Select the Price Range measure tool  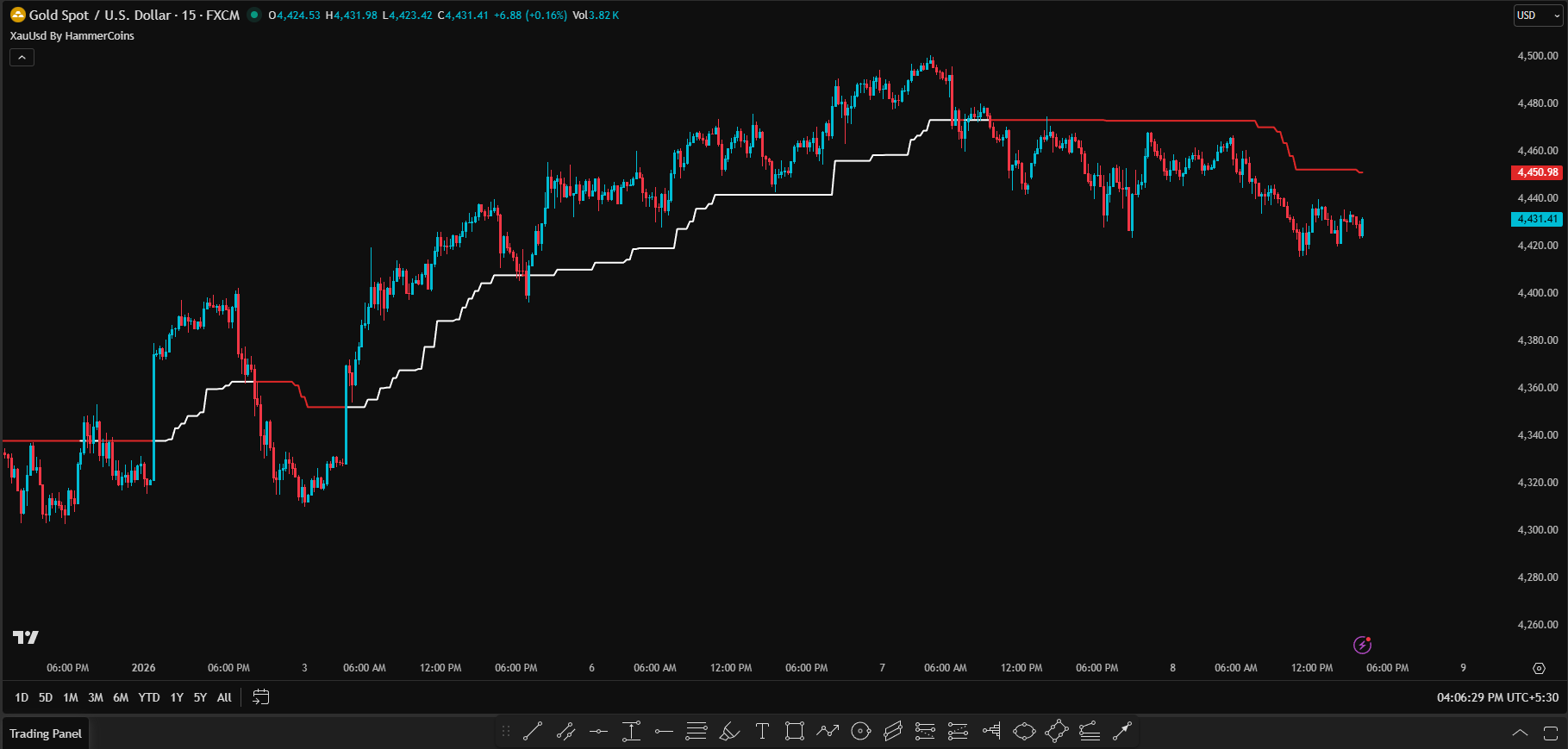pyautogui.click(x=631, y=732)
